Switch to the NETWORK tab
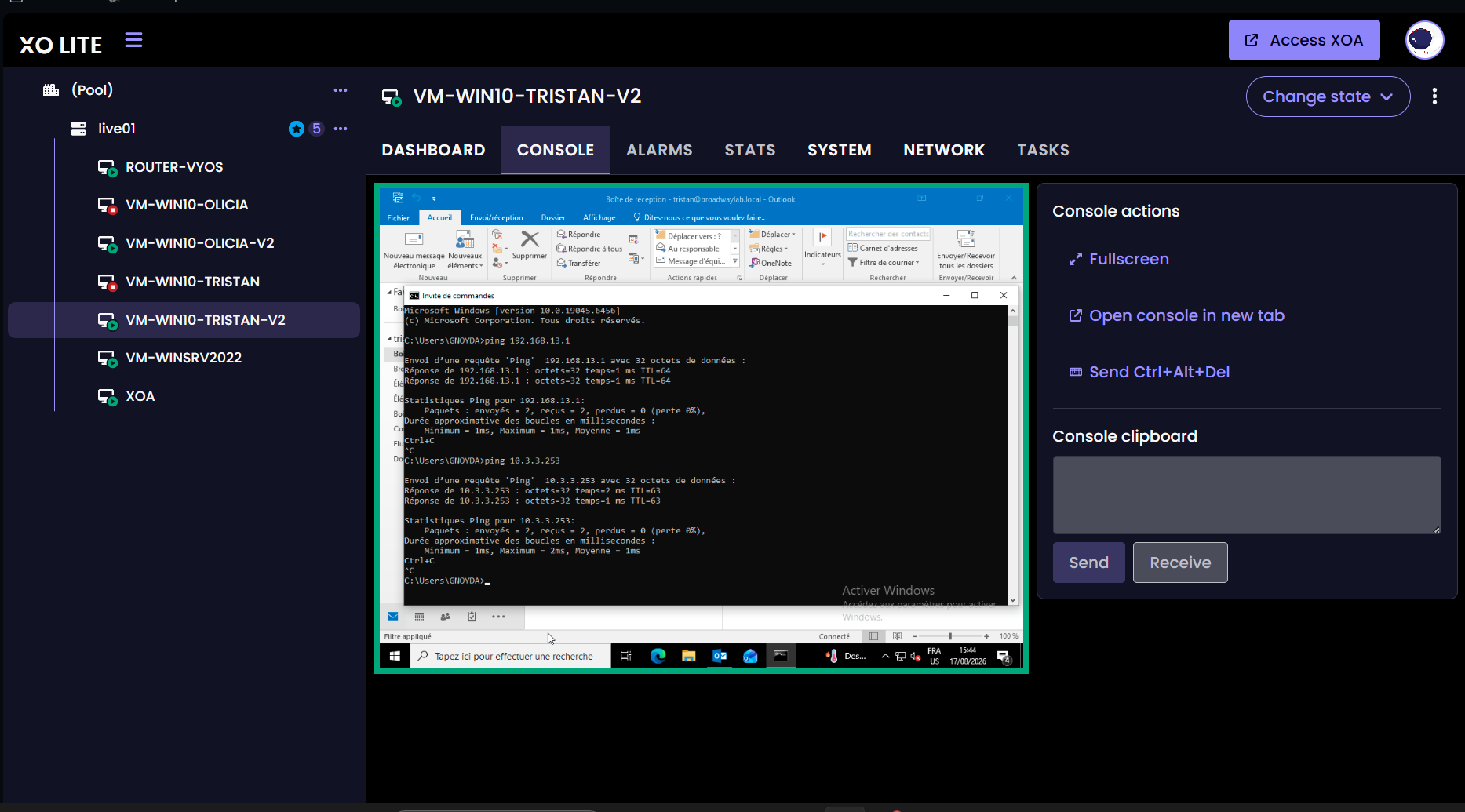 [x=944, y=150]
